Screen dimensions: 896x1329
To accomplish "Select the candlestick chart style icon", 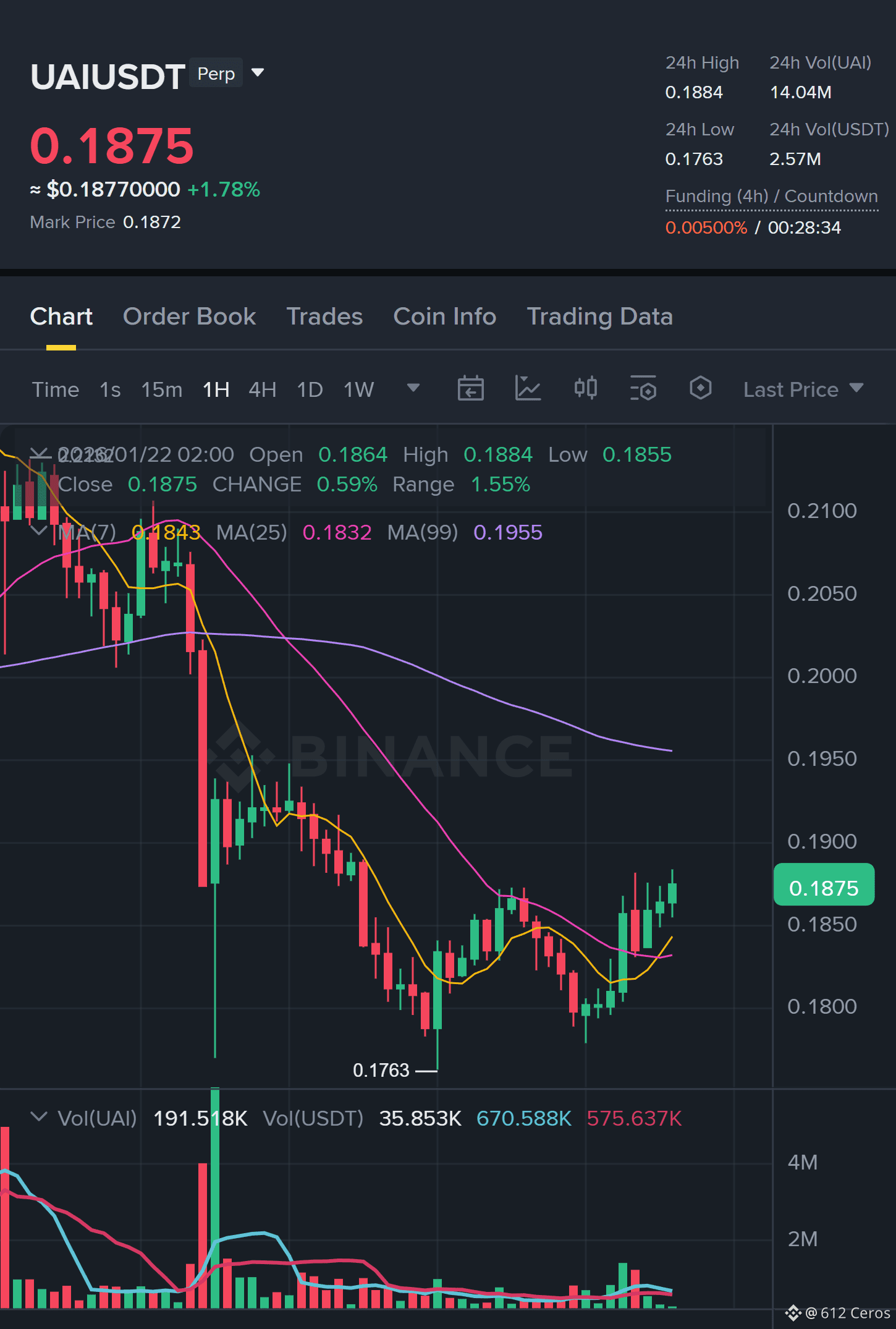I will coord(585,389).
